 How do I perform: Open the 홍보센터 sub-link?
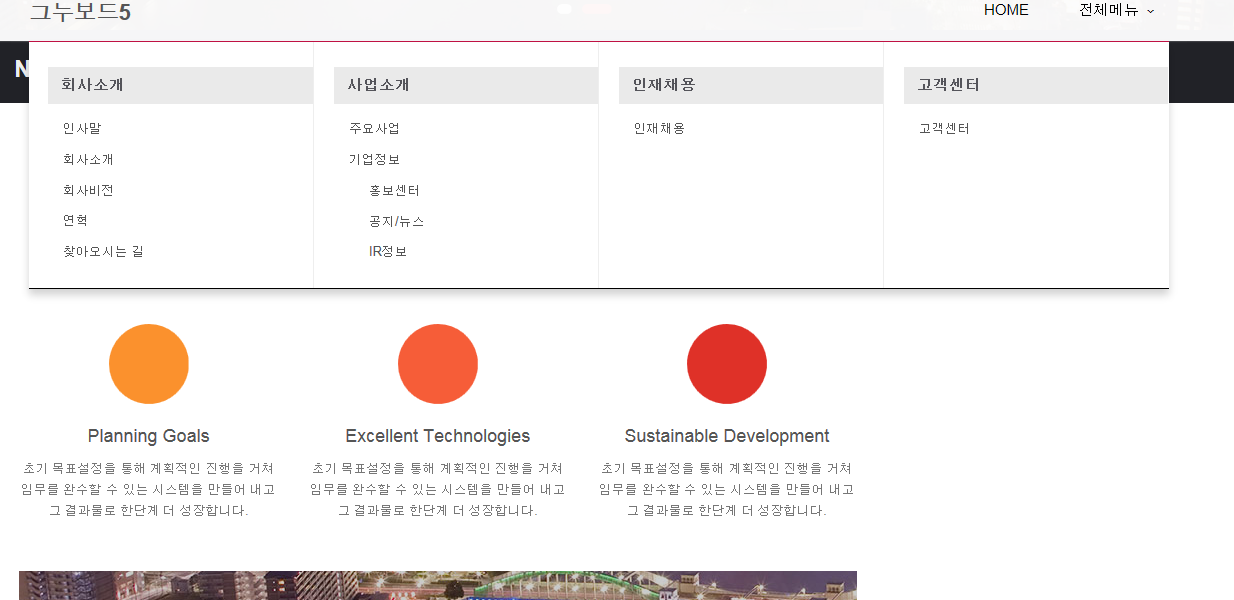coord(394,190)
